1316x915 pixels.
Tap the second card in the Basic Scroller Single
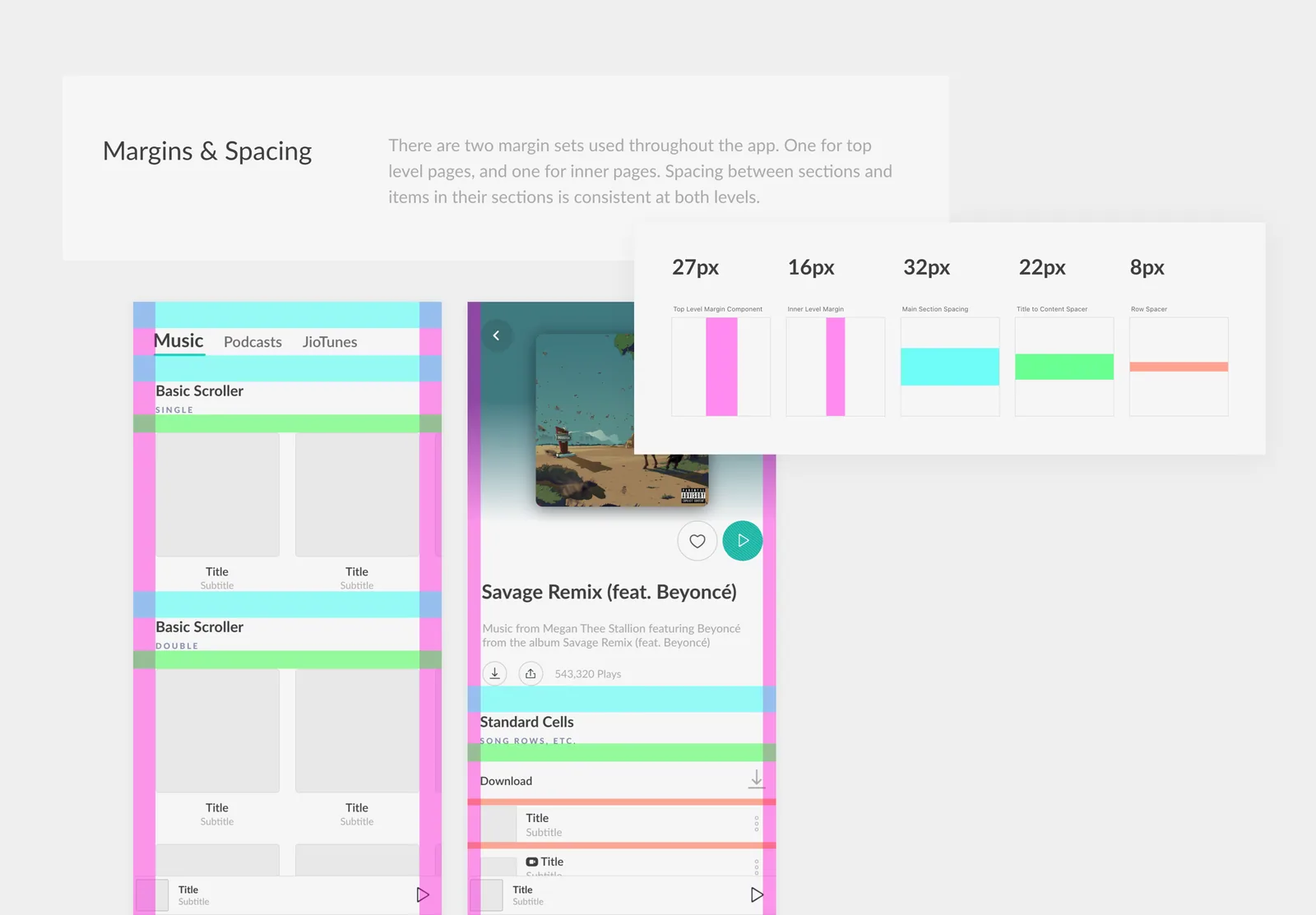[357, 495]
